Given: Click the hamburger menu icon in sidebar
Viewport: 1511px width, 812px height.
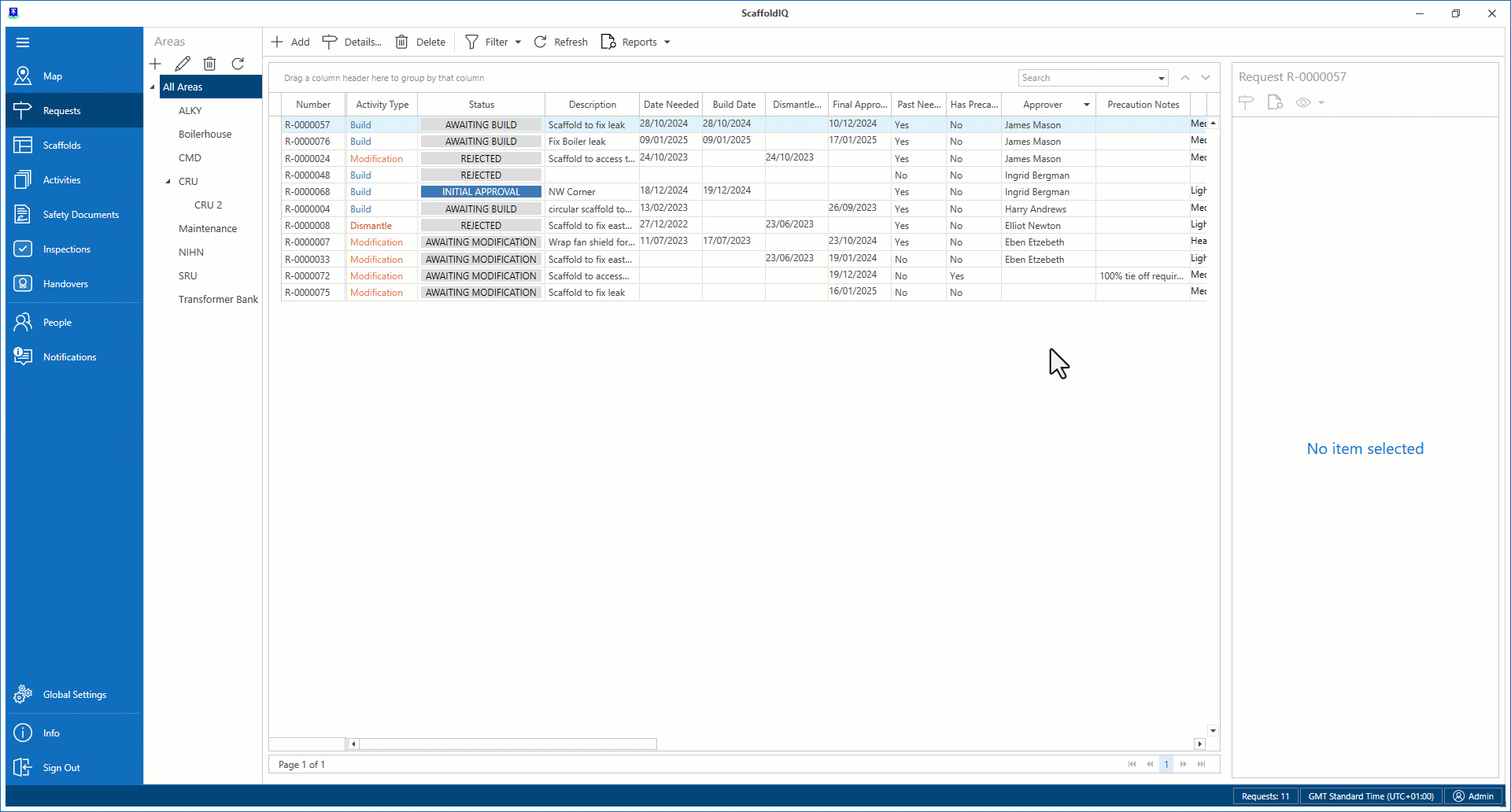Looking at the screenshot, I should tap(23, 42).
